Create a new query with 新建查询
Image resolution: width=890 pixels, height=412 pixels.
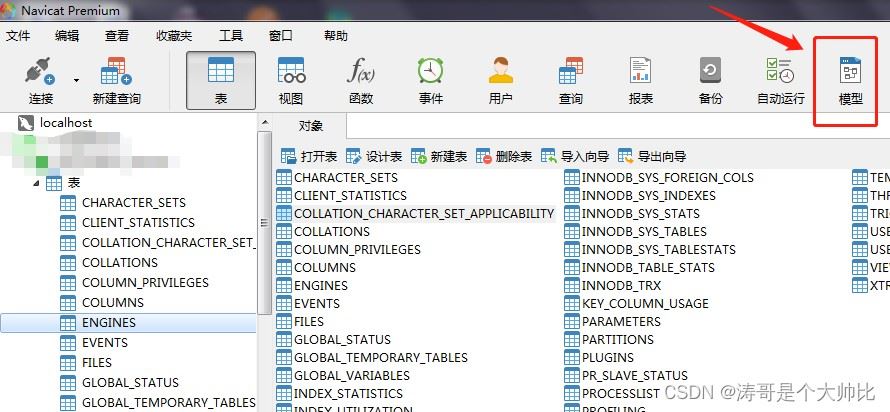[x=116, y=81]
